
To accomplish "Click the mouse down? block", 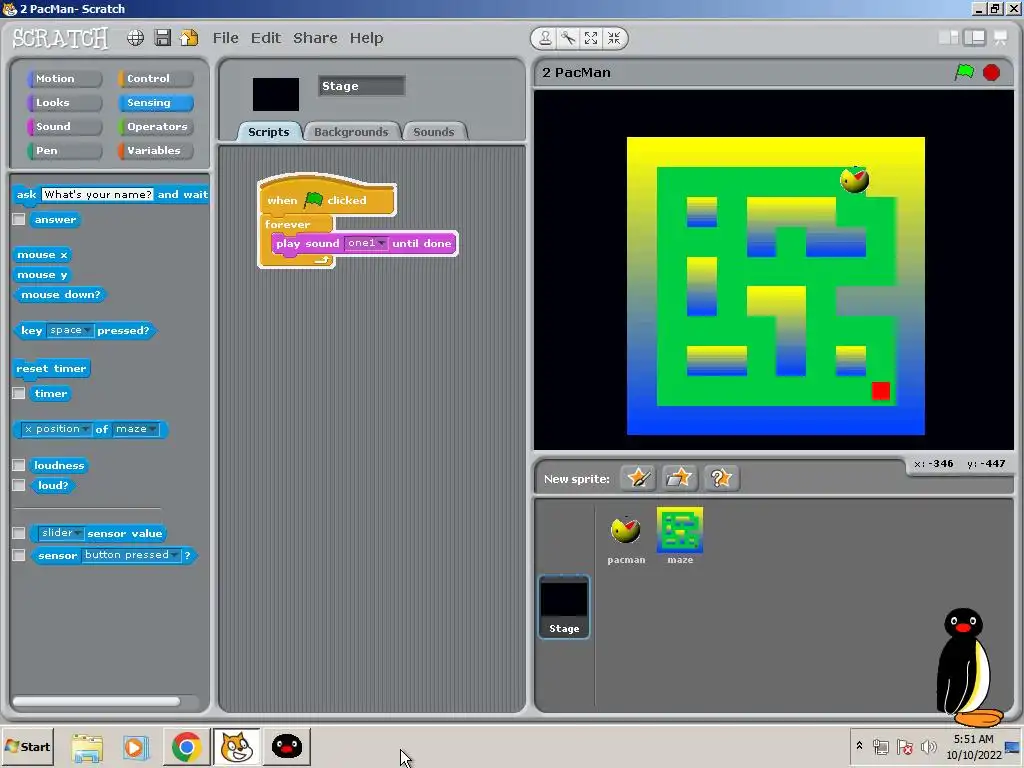I will pos(61,295).
